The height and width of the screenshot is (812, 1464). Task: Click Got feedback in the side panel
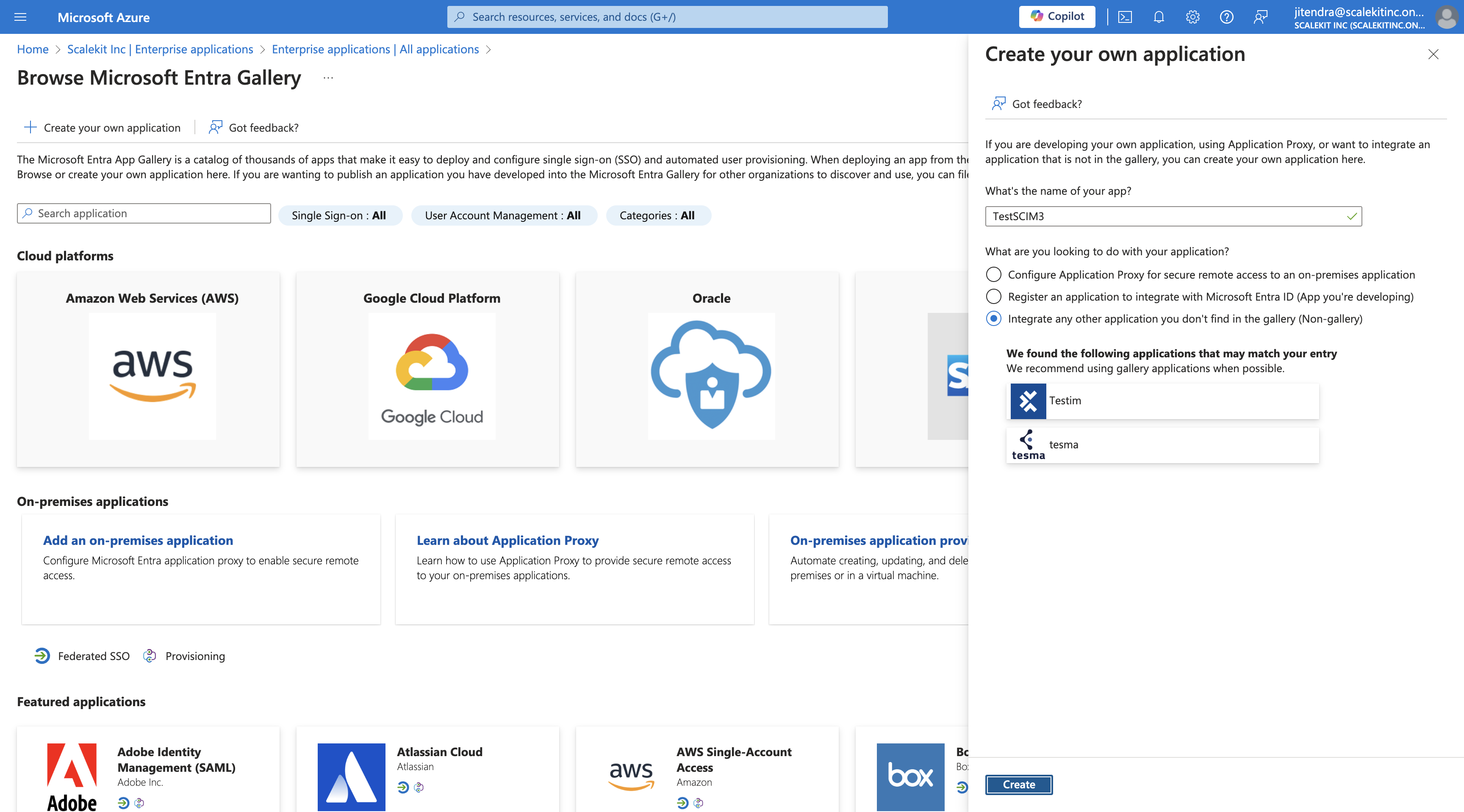click(x=1037, y=103)
